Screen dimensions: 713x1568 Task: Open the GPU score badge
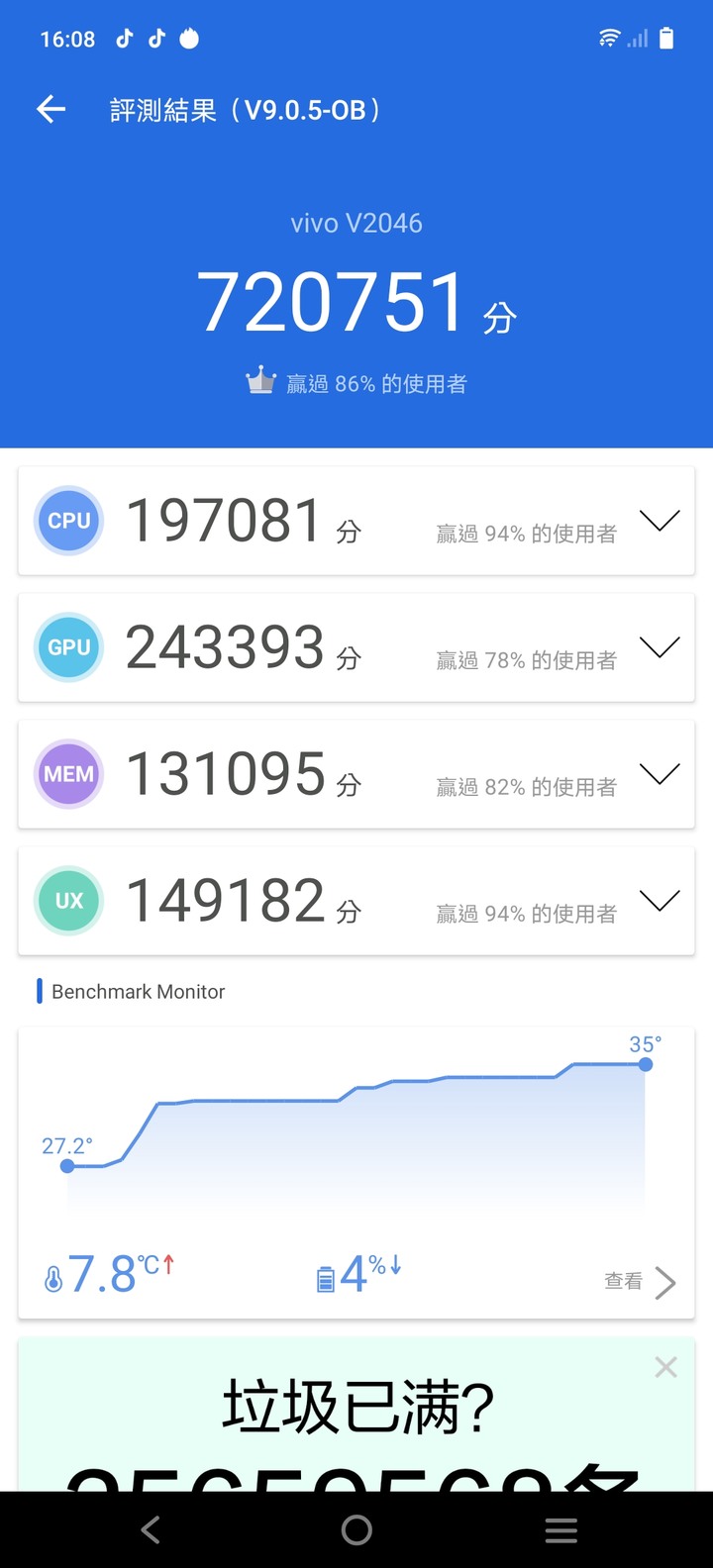coord(69,647)
